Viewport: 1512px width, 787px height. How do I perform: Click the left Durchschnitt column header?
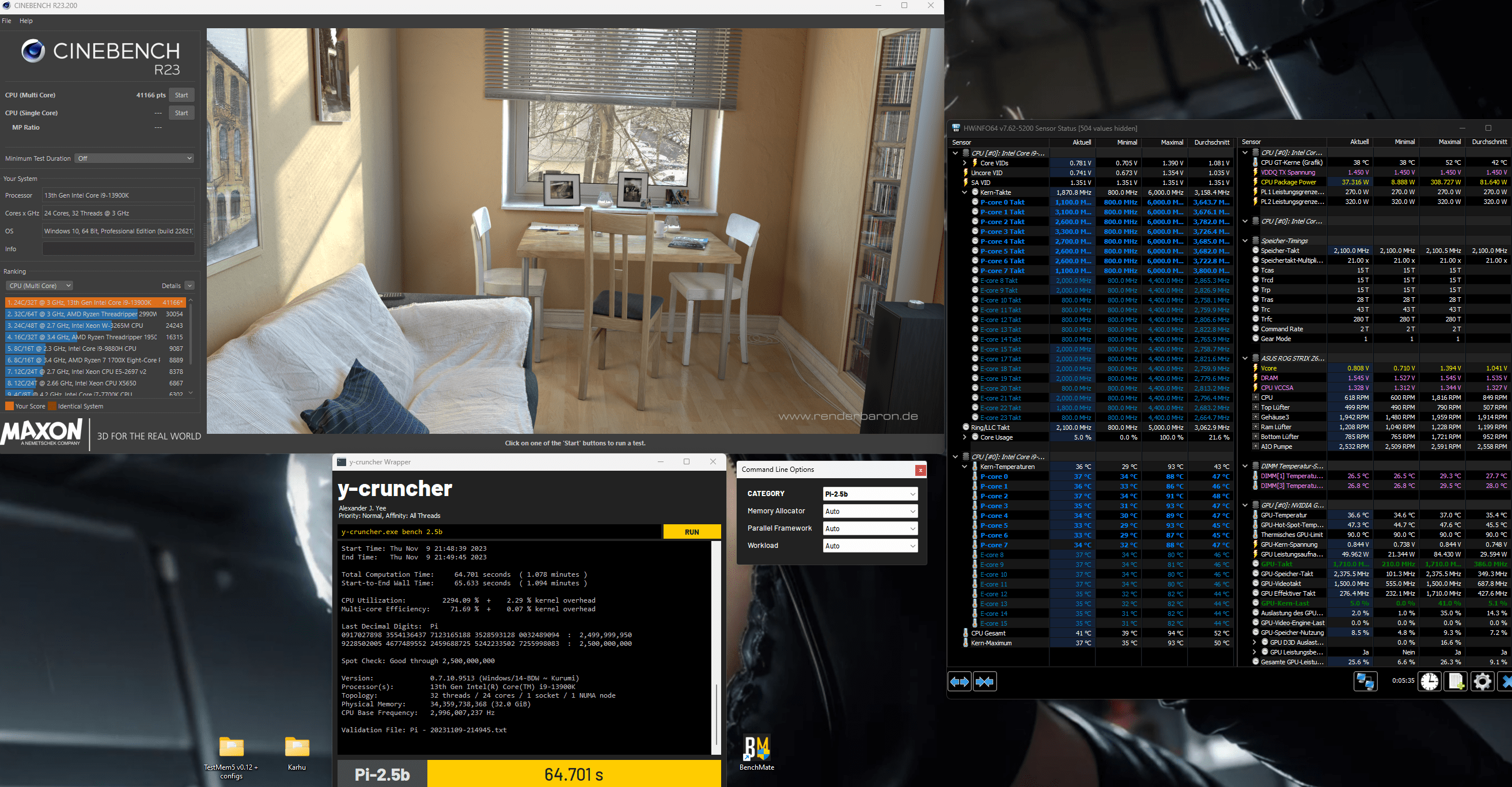tap(1210, 143)
